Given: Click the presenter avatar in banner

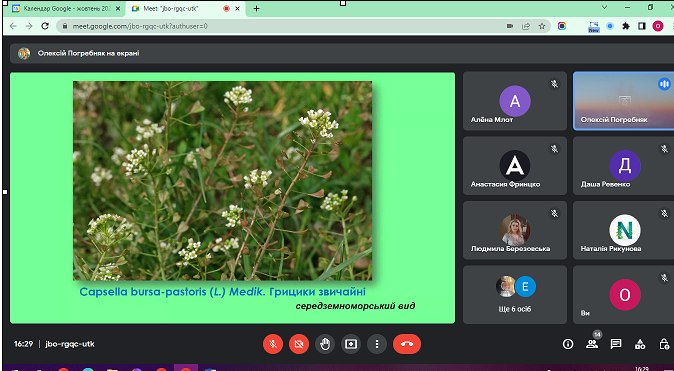Looking at the screenshot, I should [24, 53].
